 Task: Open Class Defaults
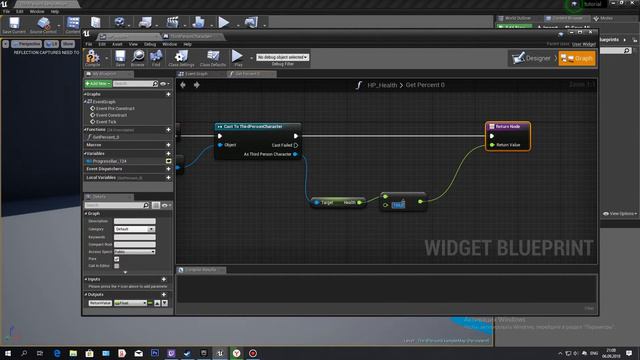pyautogui.click(x=213, y=58)
